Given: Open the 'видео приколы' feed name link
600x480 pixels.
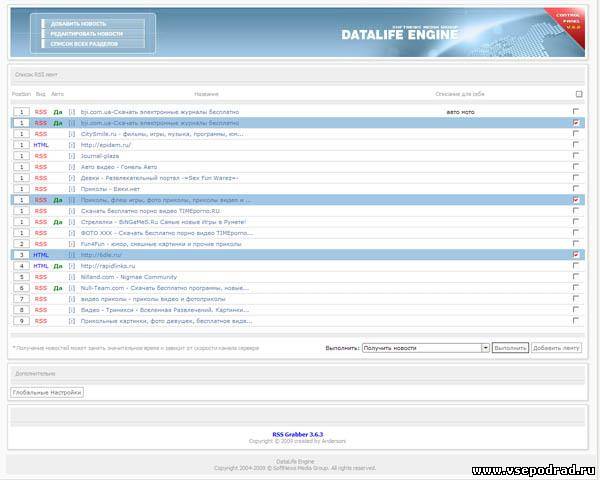Looking at the screenshot, I should [x=153, y=299].
